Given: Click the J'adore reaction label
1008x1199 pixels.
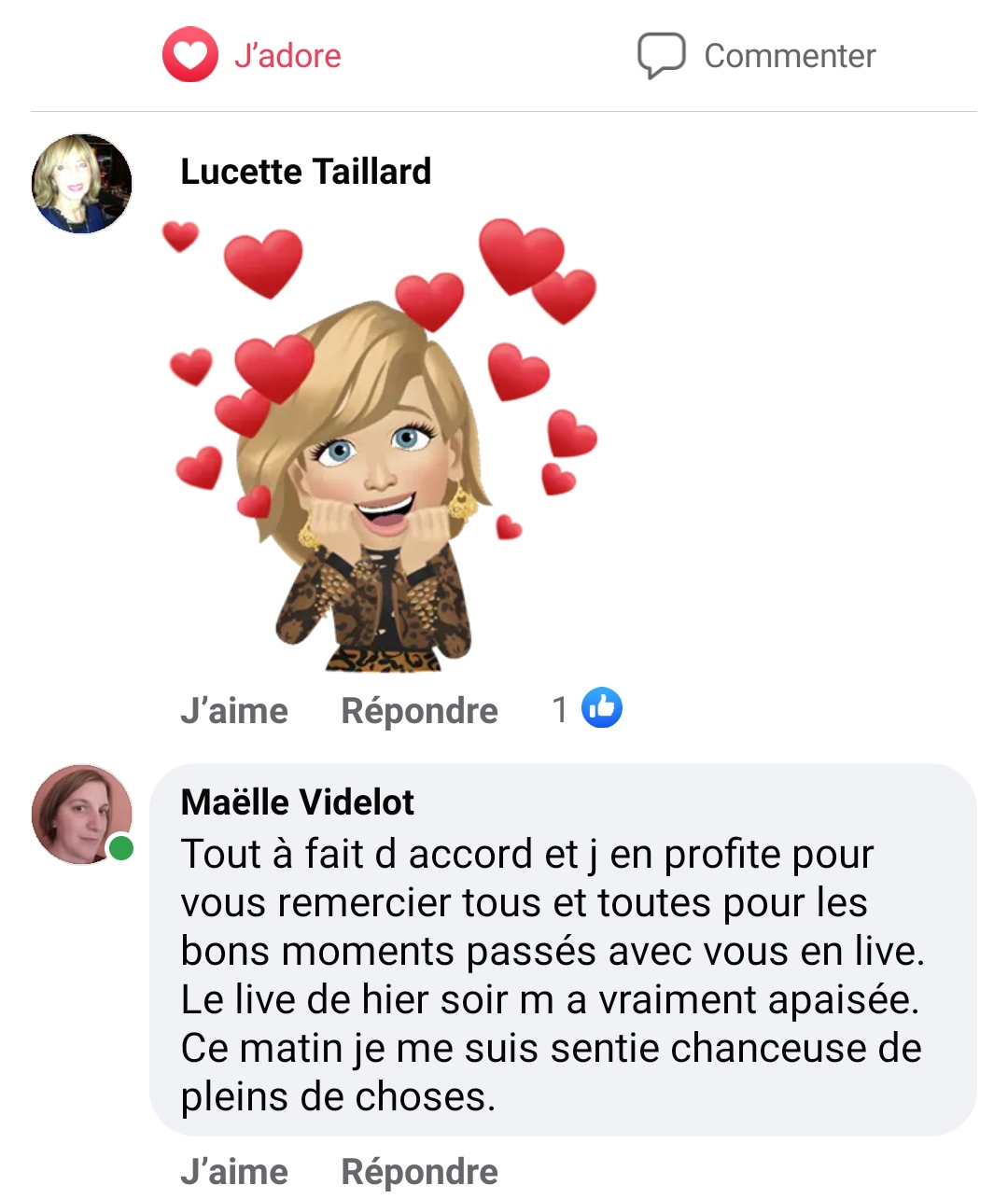Looking at the screenshot, I should (x=287, y=56).
